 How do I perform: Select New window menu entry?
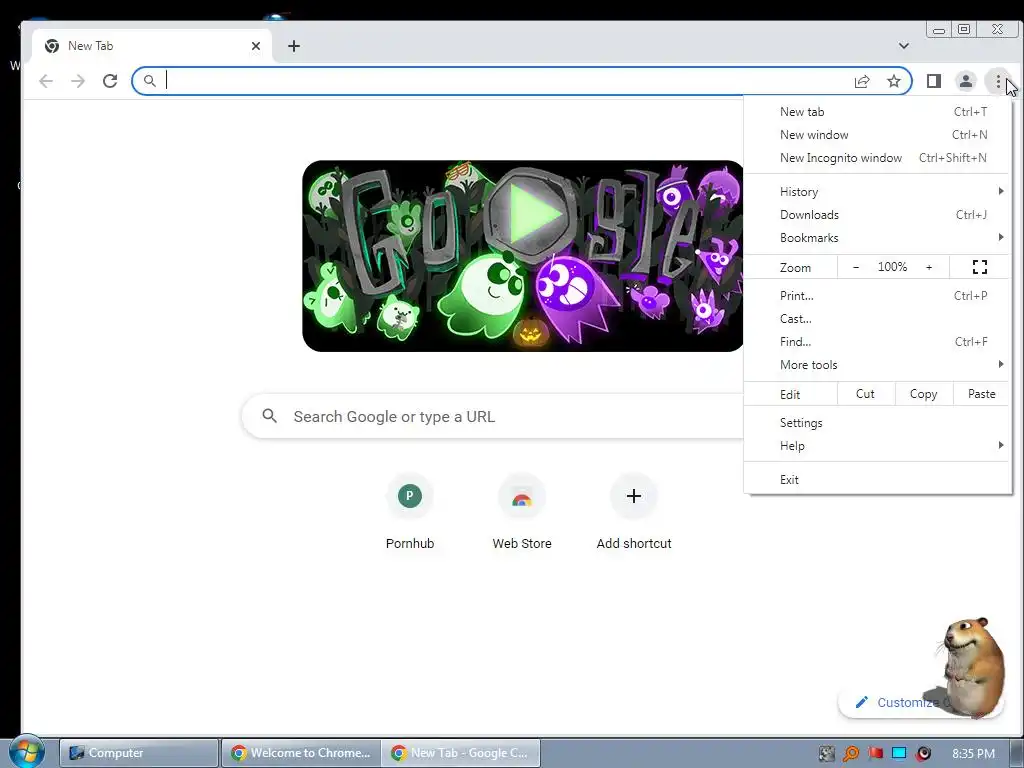click(878, 135)
